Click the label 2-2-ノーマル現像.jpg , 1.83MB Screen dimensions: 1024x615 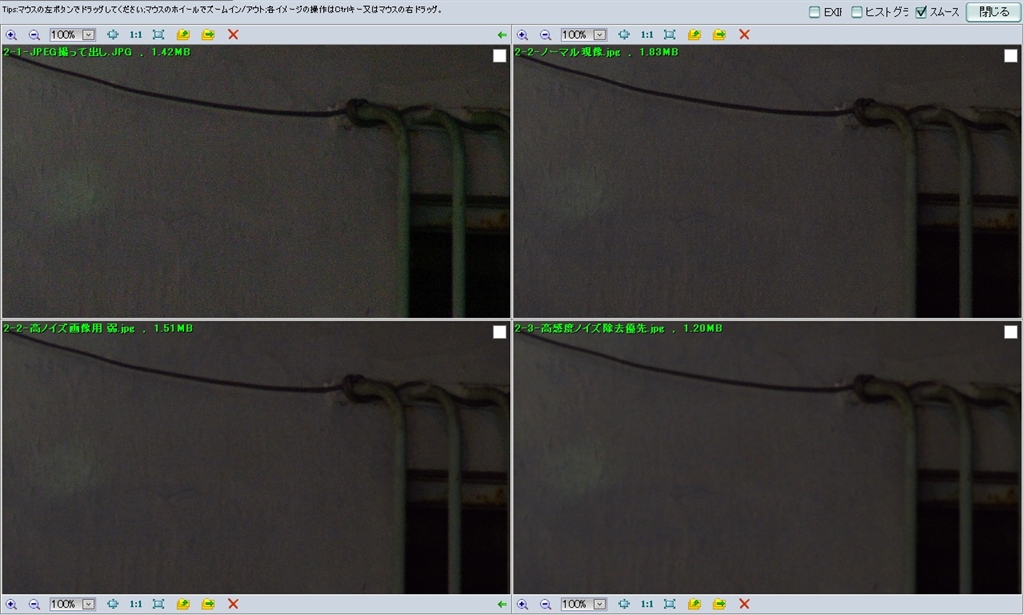pyautogui.click(x=596, y=52)
